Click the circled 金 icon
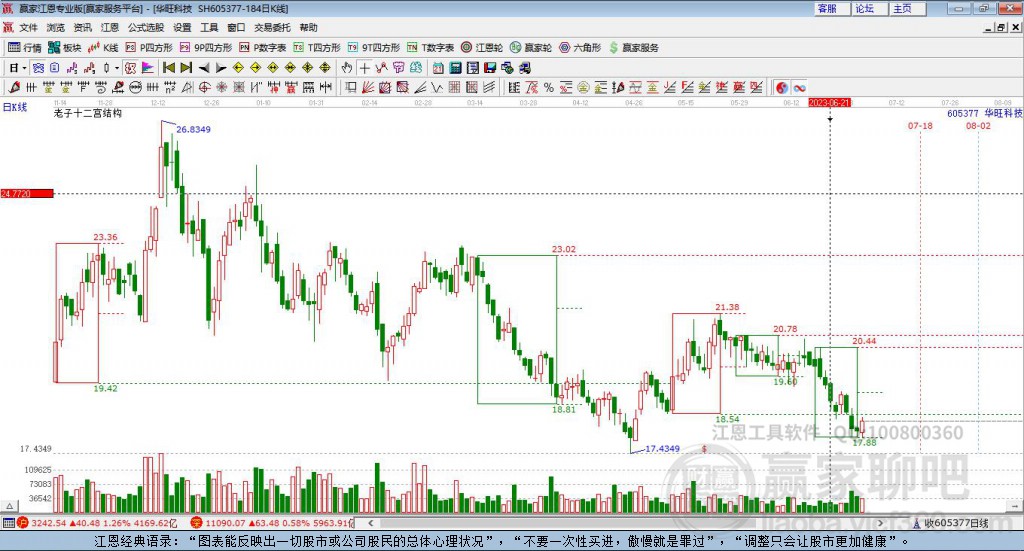This screenshot has width=1024, height=551. (583, 87)
